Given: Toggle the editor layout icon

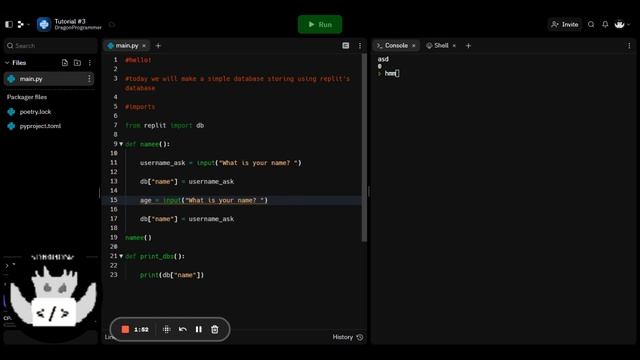Looking at the screenshot, I should pos(346,46).
